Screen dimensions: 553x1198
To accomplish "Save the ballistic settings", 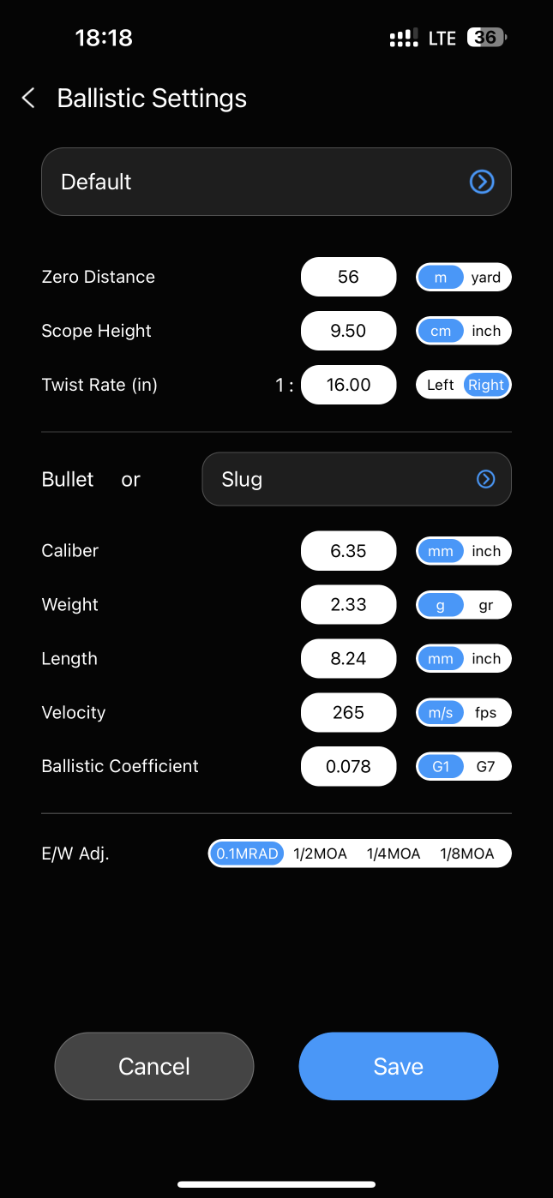I will [x=399, y=1066].
